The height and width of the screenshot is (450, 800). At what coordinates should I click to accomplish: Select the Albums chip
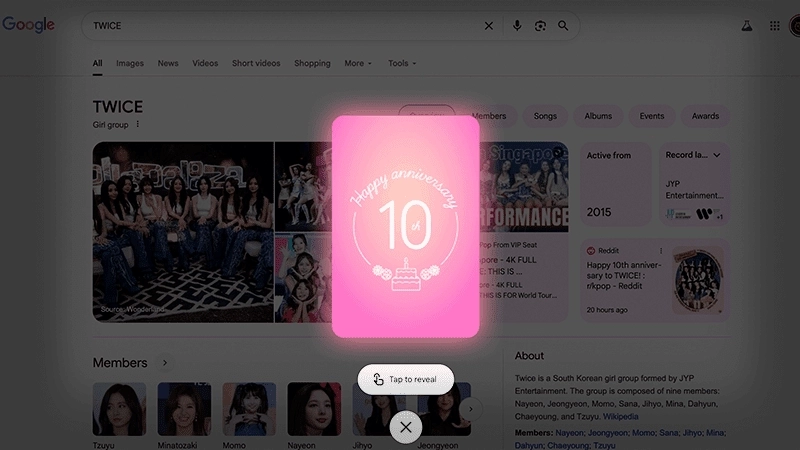(x=598, y=116)
